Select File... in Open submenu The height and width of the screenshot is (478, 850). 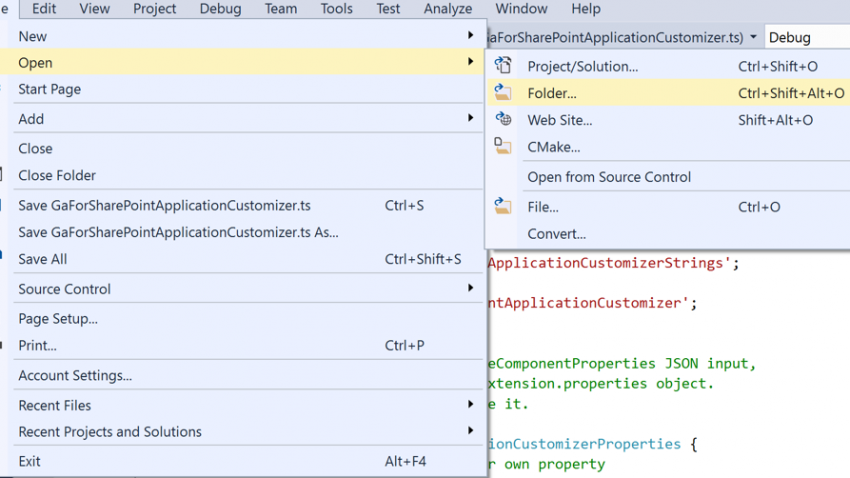click(668, 206)
